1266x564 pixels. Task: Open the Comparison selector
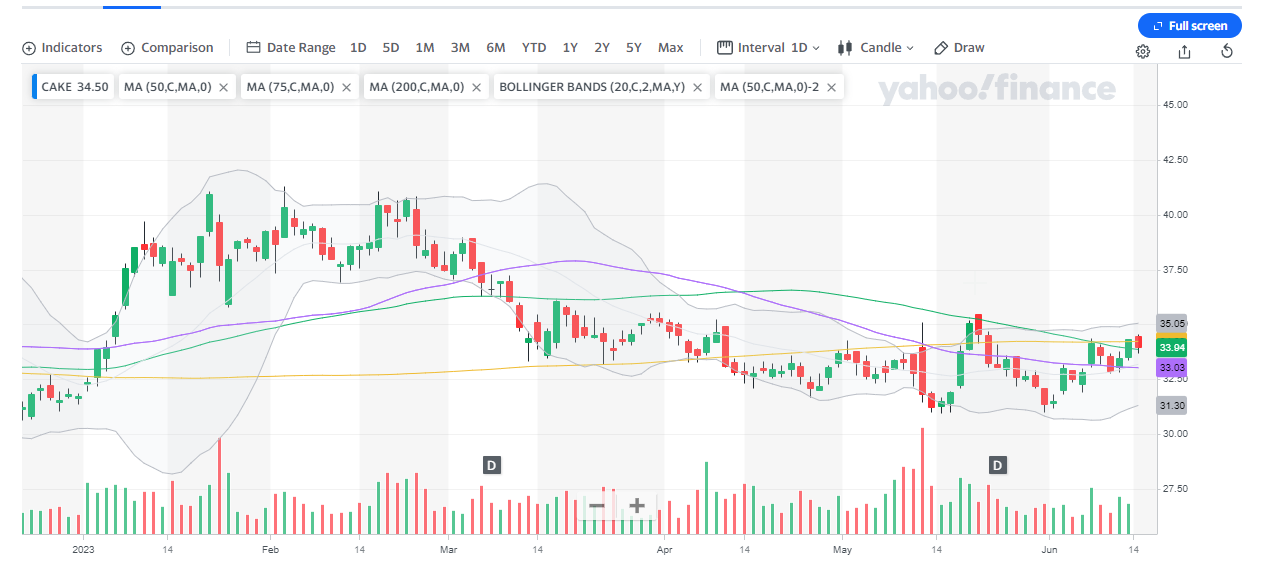167,48
